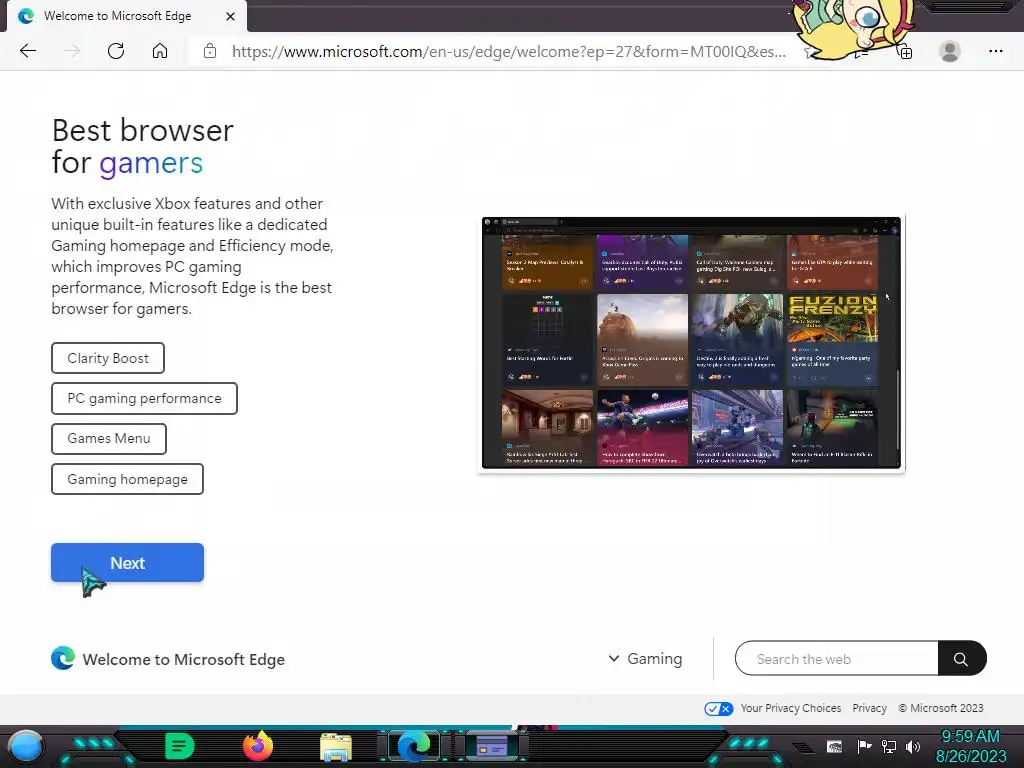
Task: Open the Start menu orb
Action: [26, 747]
